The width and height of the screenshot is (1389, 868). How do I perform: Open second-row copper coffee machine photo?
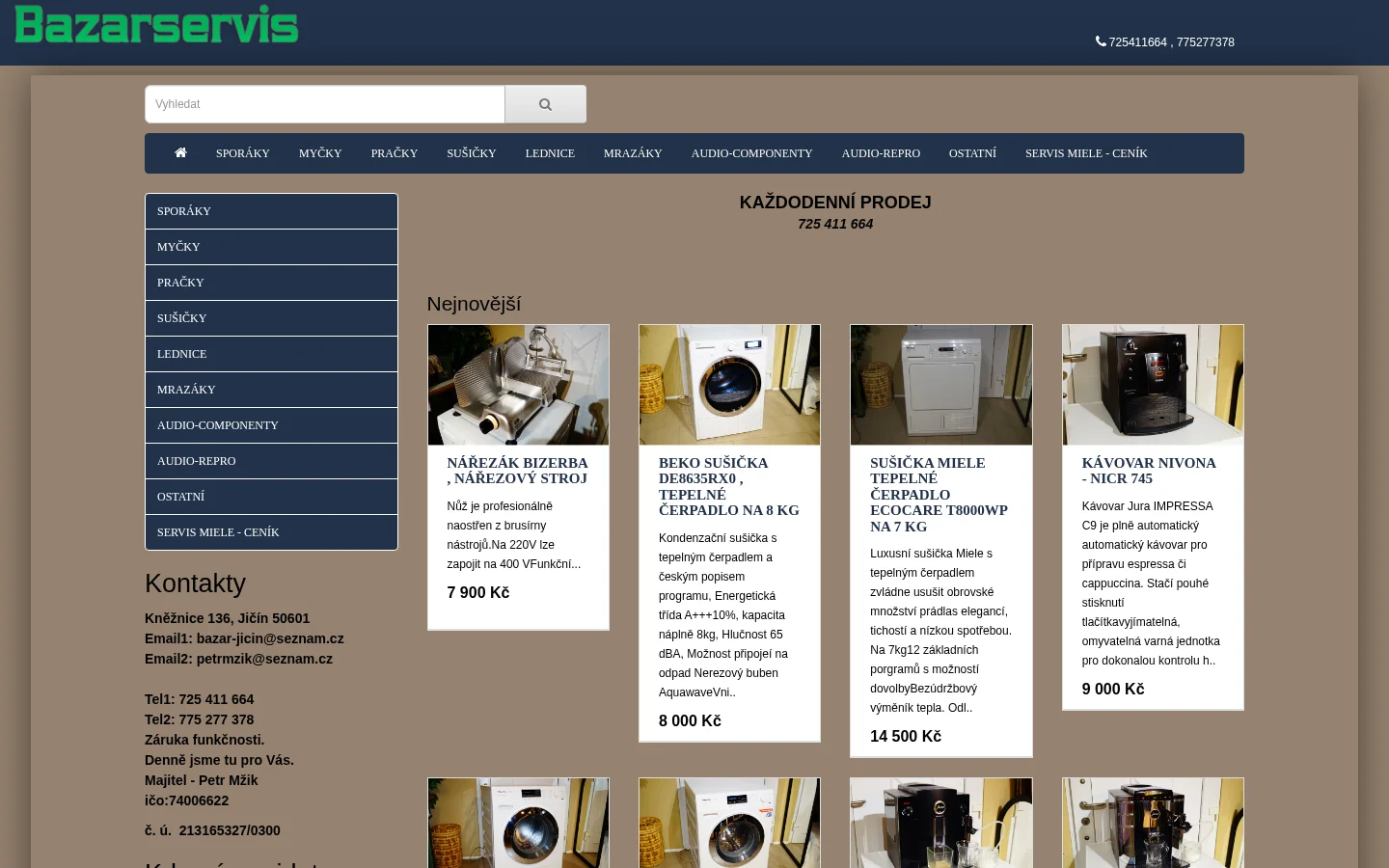[x=1153, y=824]
